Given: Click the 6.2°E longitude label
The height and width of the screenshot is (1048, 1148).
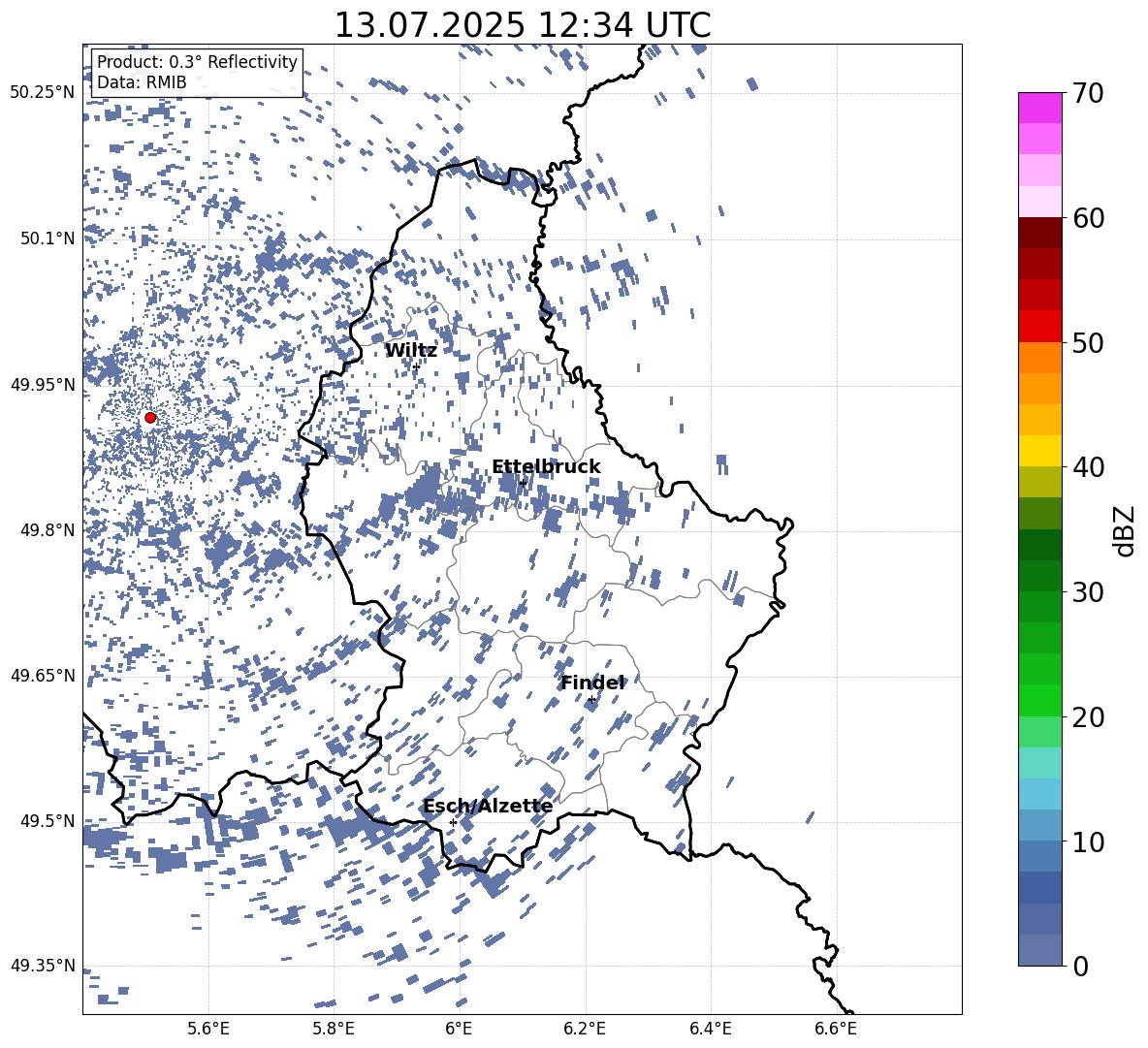Looking at the screenshot, I should pos(585,1029).
